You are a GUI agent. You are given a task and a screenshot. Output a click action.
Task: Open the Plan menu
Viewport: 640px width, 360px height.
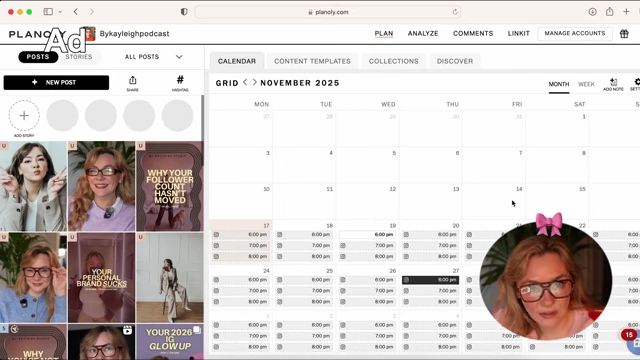point(384,33)
